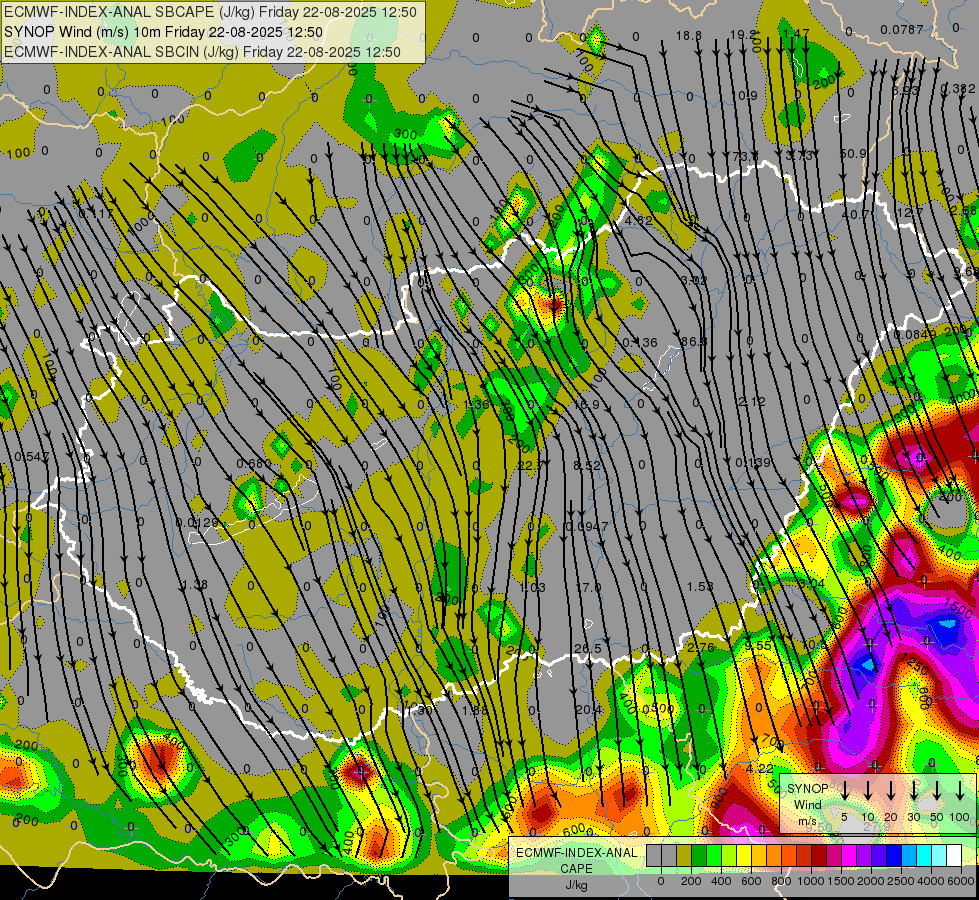
Task: Click the '1000' tick label in CAPE legend
Action: pos(811,881)
